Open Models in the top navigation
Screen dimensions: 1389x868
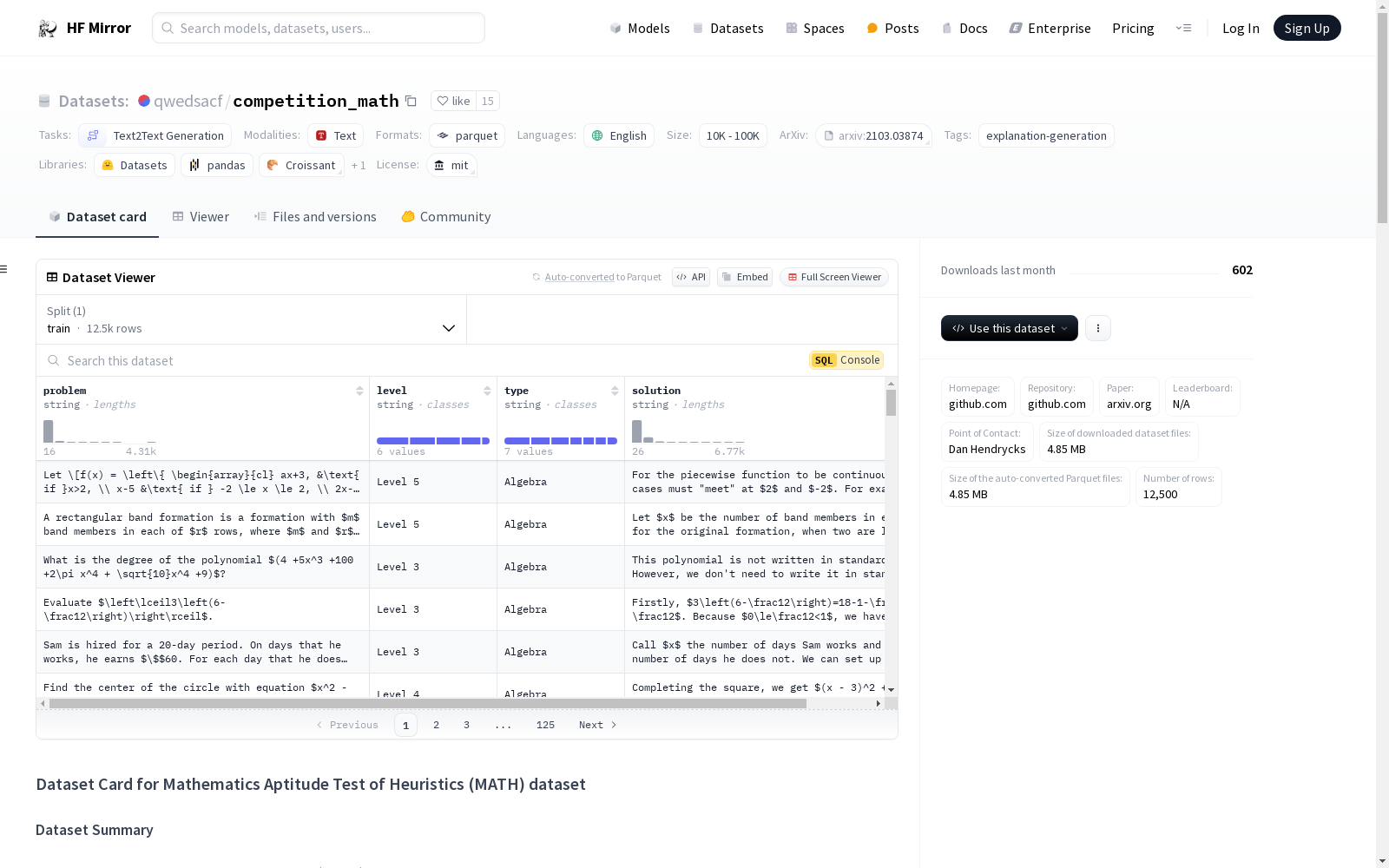click(640, 29)
